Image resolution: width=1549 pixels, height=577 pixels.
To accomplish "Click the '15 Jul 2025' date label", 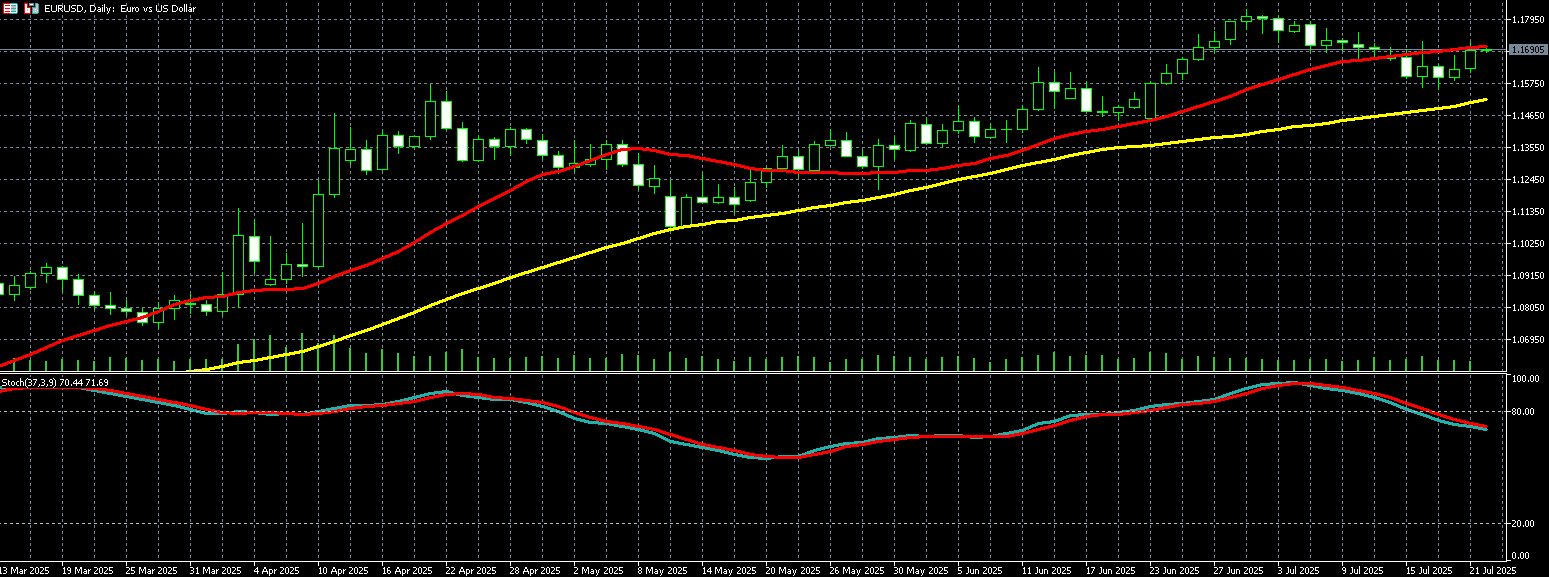I will pos(1430,570).
